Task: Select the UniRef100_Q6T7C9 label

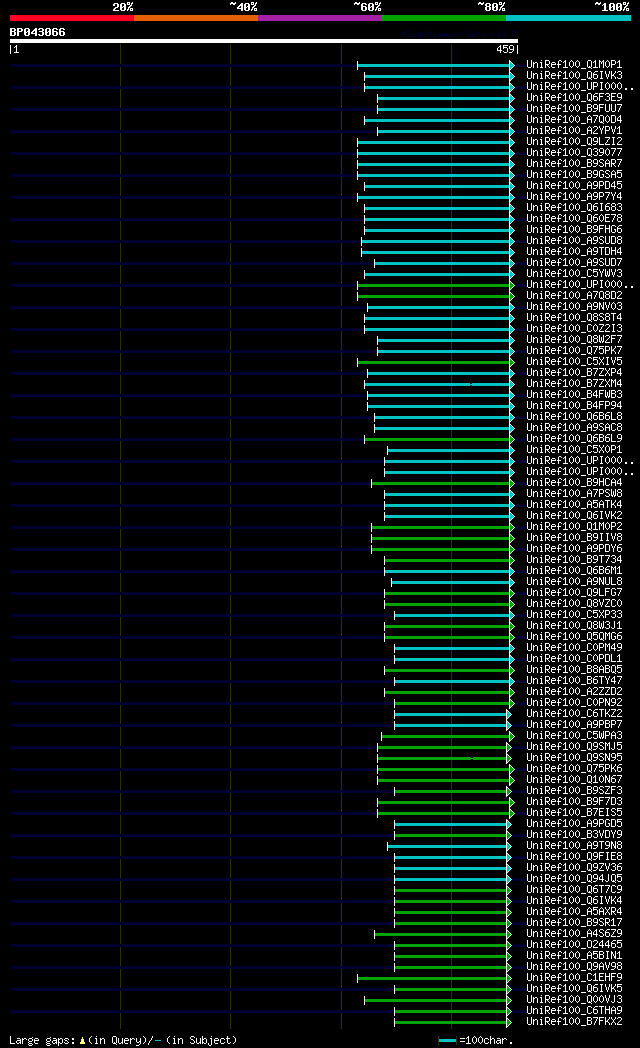Action: click(574, 890)
